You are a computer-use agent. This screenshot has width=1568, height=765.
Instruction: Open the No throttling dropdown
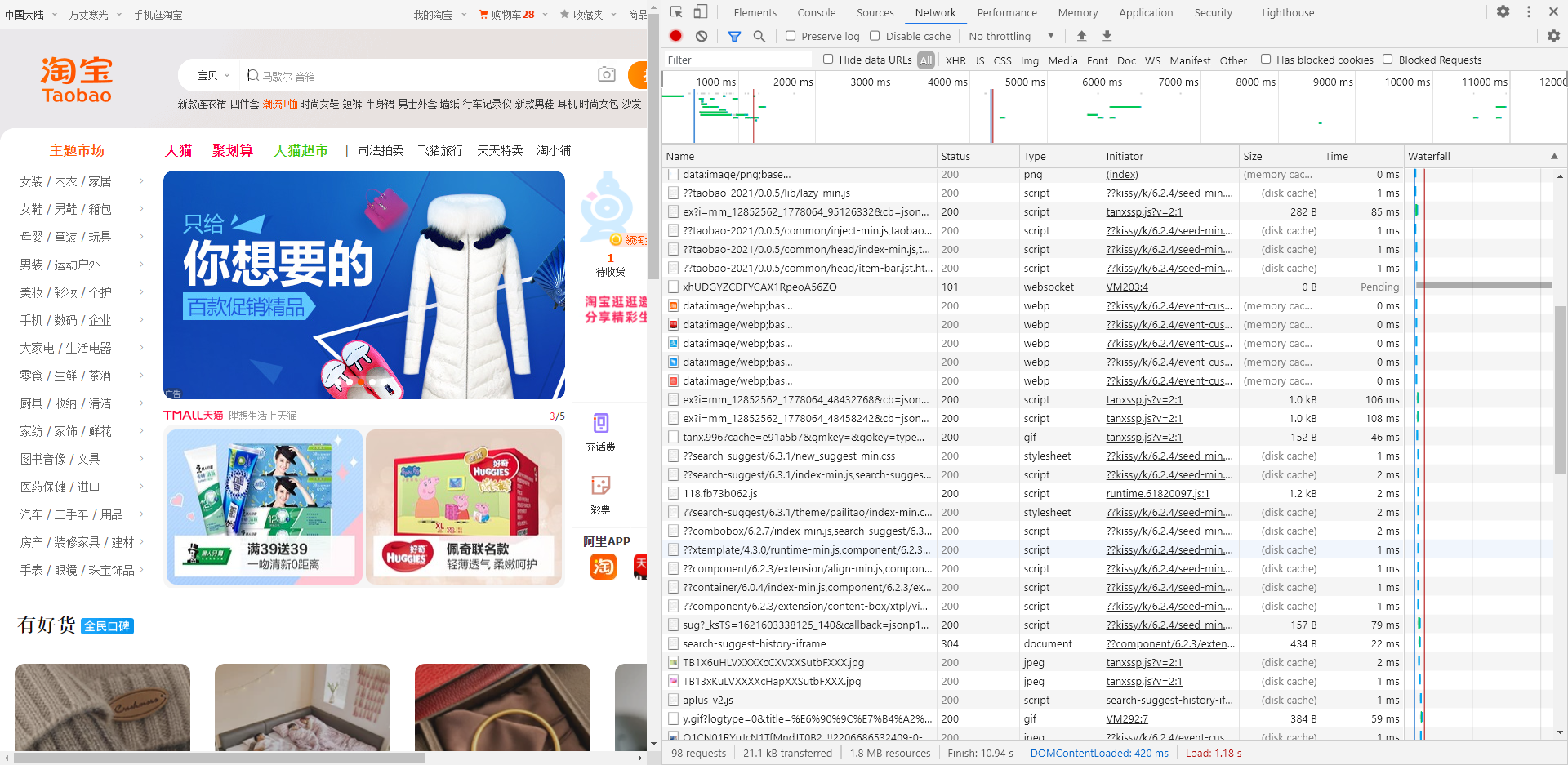pos(1011,36)
